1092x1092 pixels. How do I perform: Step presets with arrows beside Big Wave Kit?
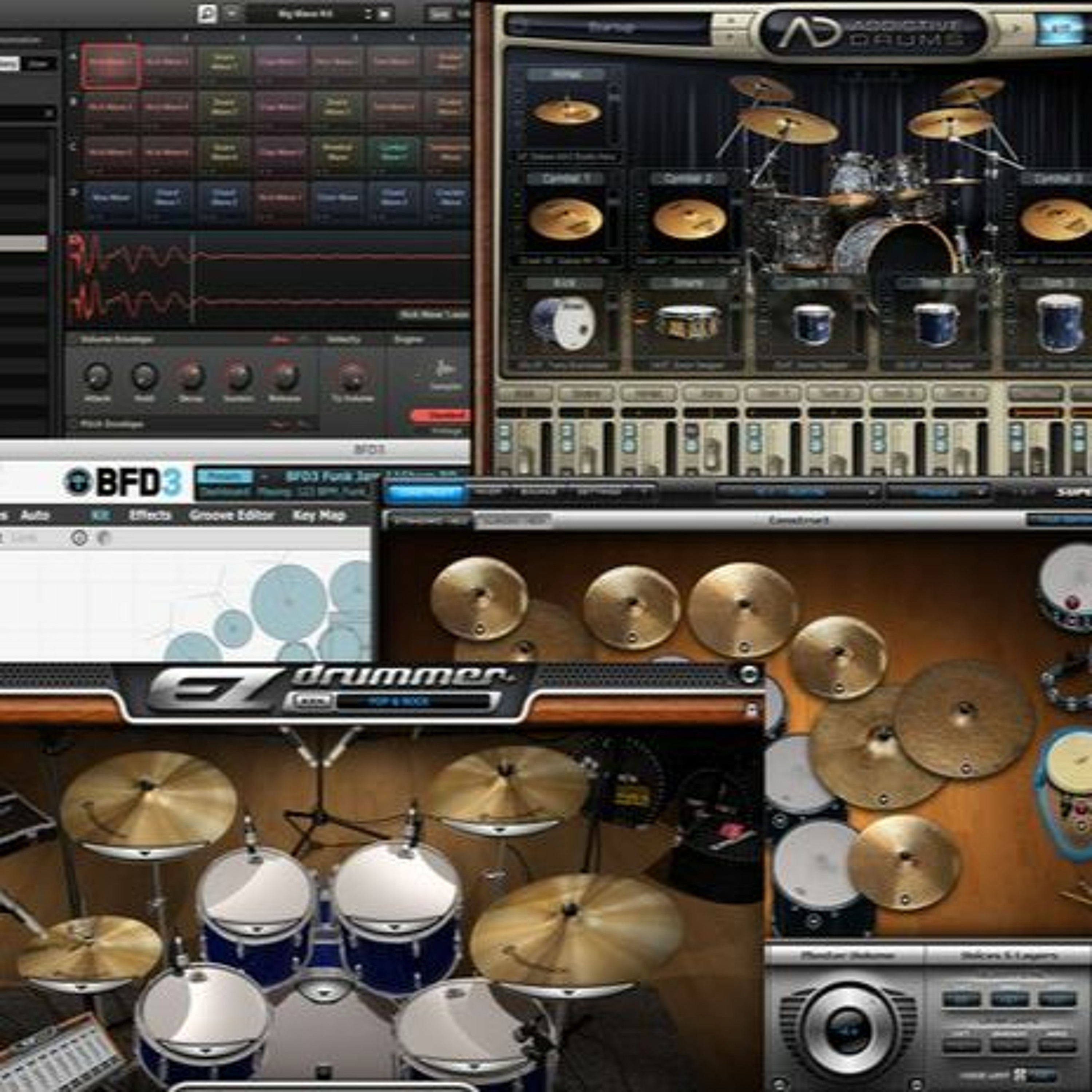(x=369, y=13)
